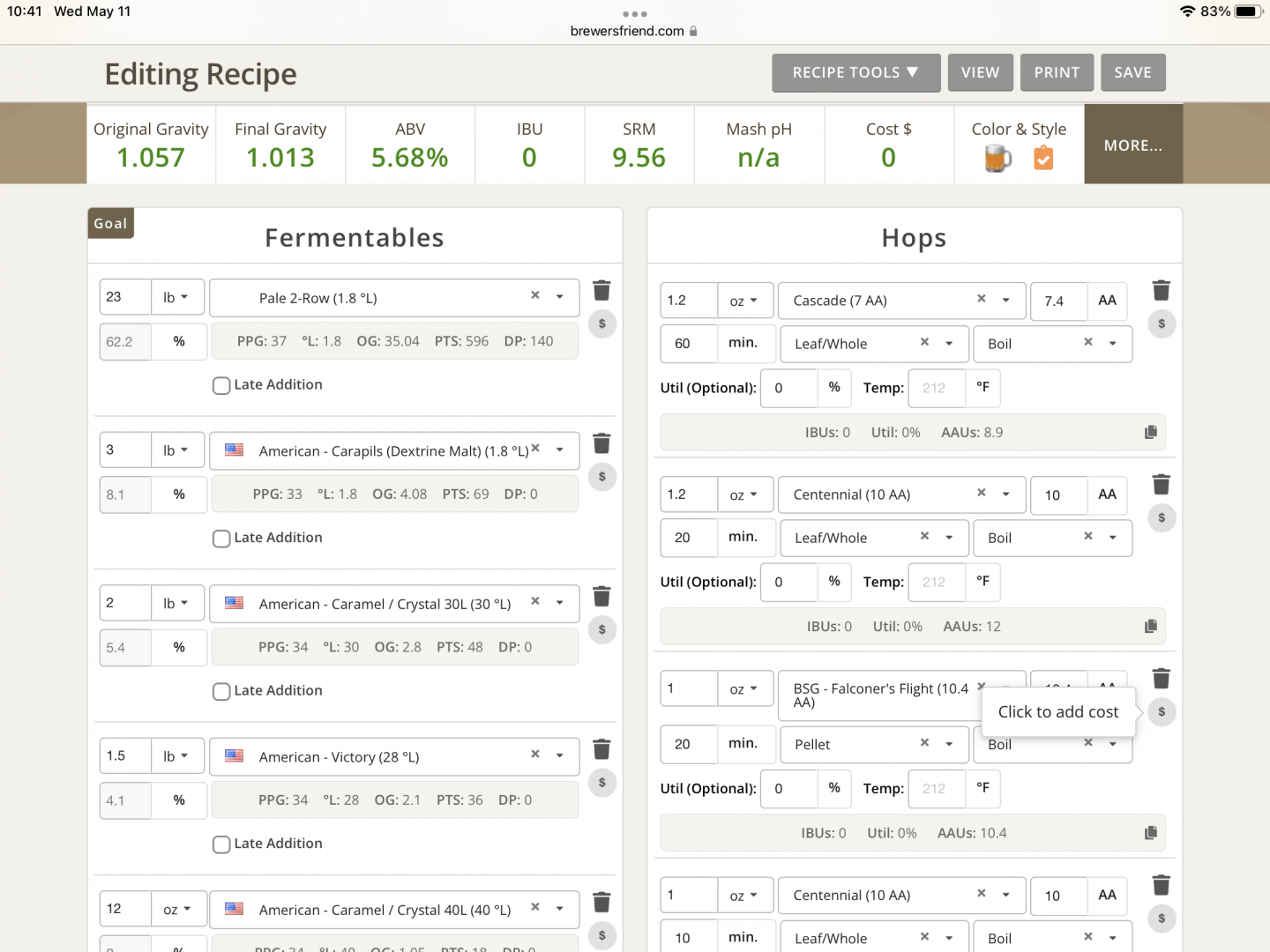The width and height of the screenshot is (1270, 952).
Task: Click the dollar cost icon for Carapils malt
Action: (601, 477)
